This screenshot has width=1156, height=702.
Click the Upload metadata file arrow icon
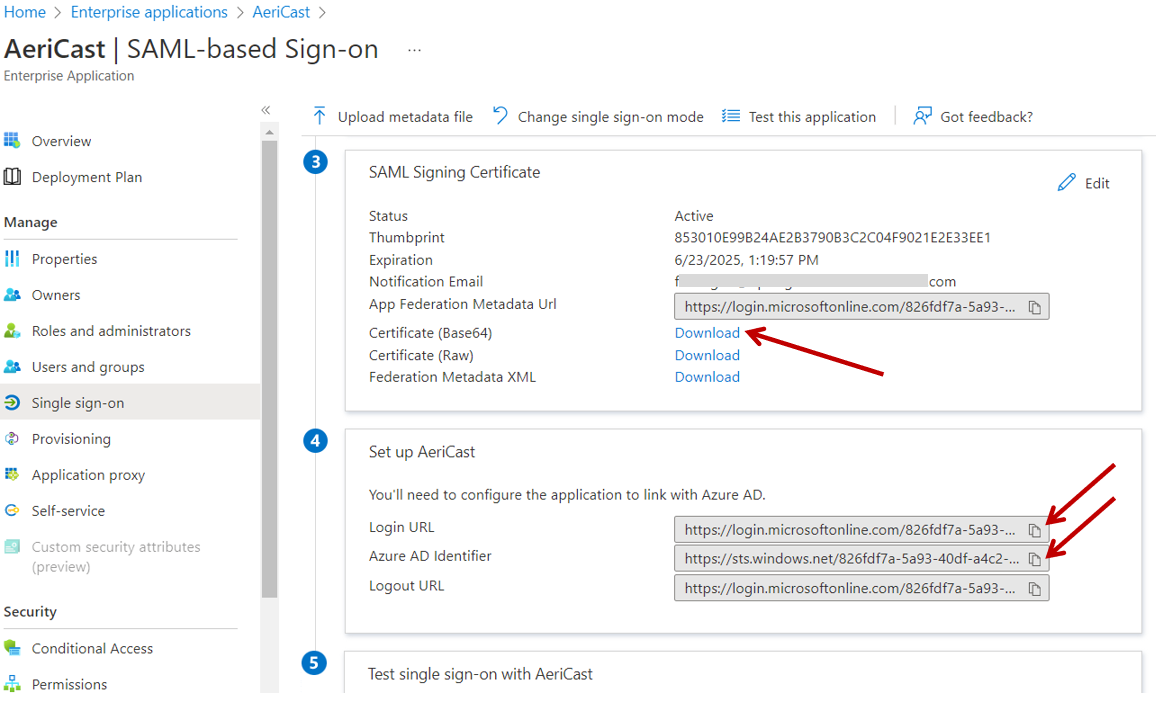click(x=319, y=116)
